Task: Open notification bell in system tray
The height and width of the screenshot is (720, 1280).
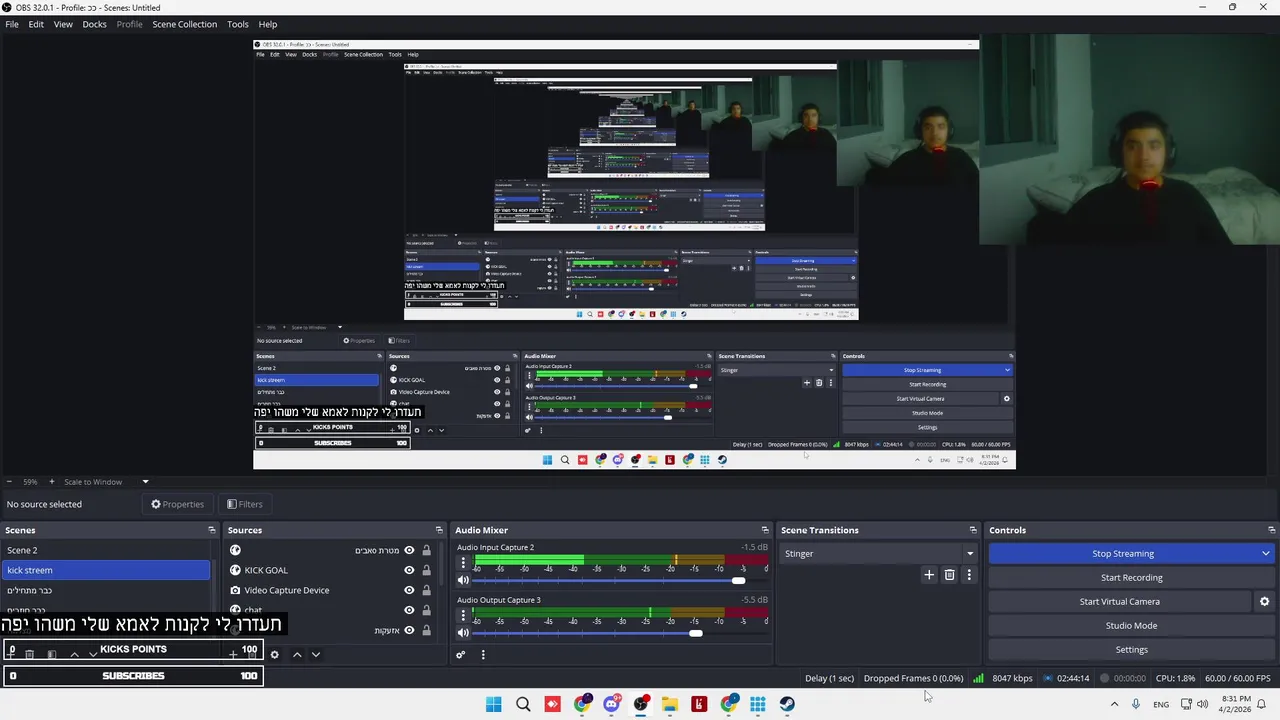Action: pyautogui.click(x=1261, y=704)
